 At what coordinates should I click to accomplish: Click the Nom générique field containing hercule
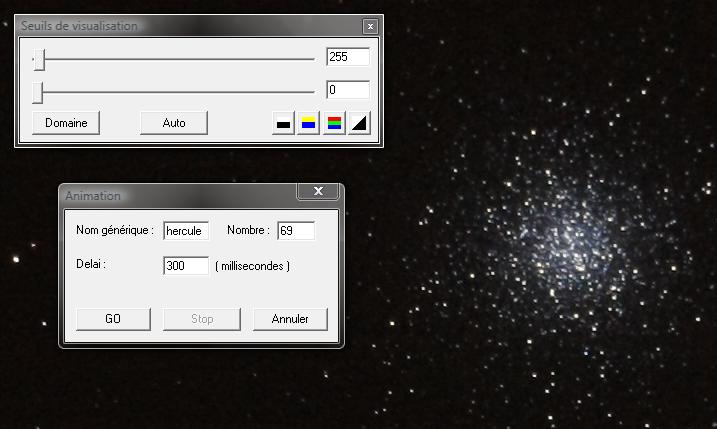tap(186, 231)
